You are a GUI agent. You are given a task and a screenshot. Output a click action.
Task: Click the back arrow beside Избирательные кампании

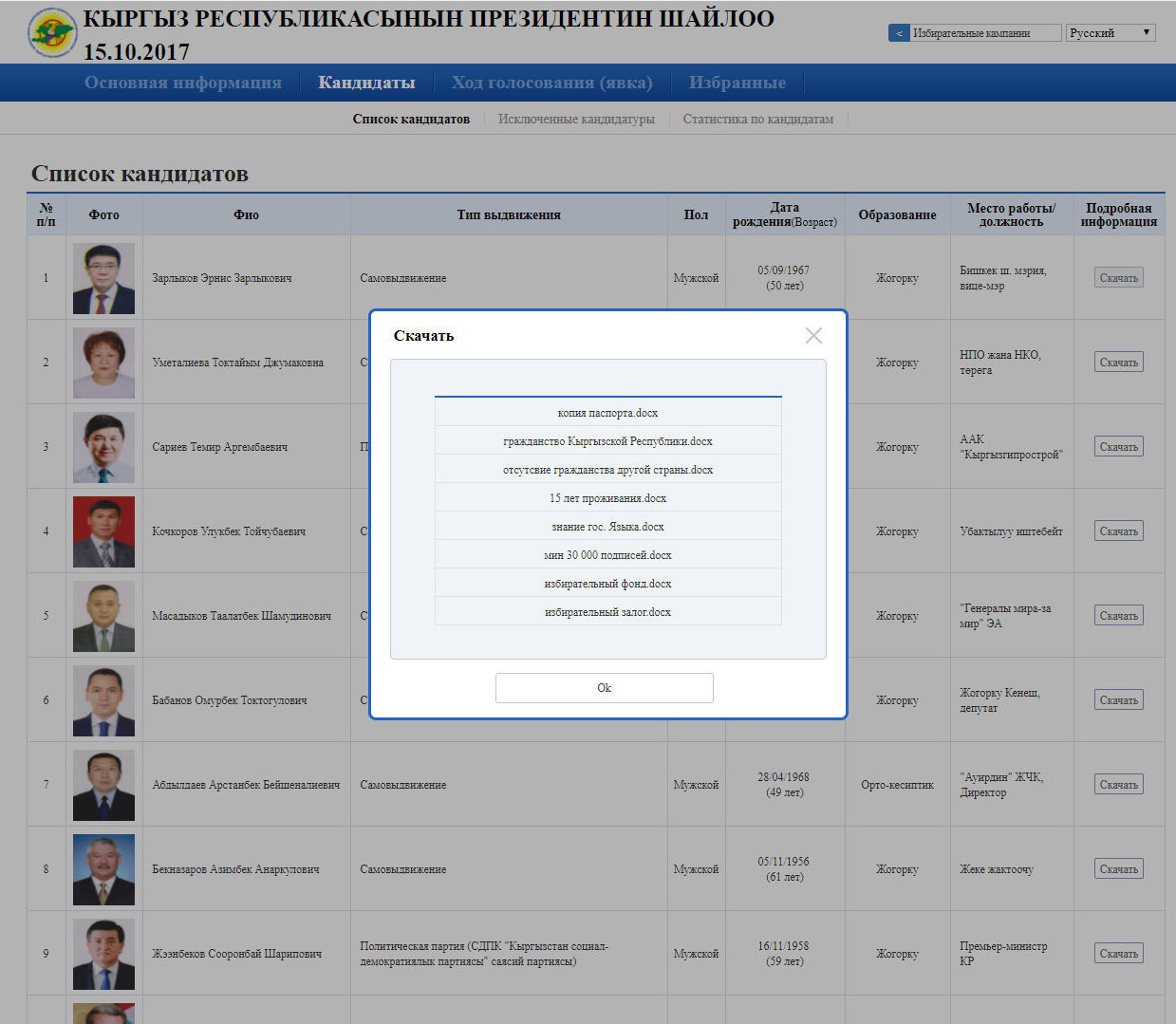click(898, 33)
